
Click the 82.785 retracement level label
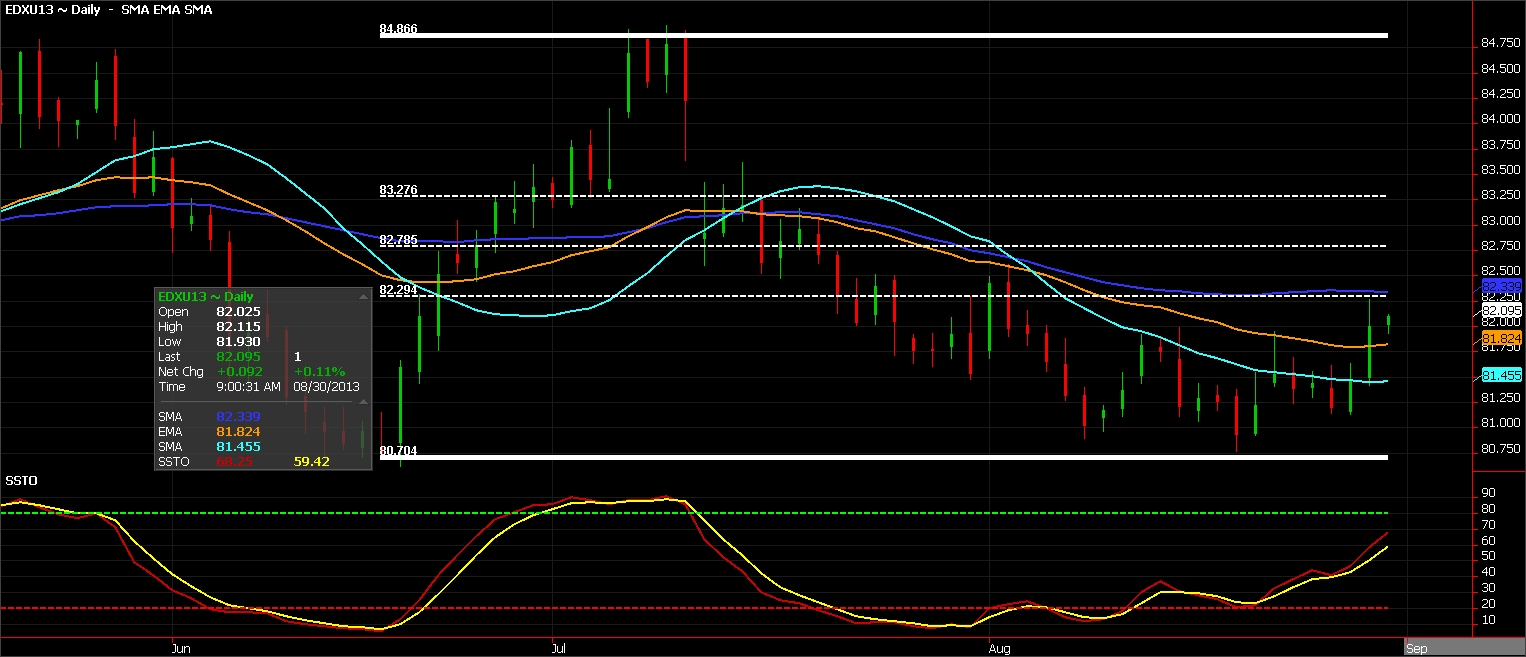pos(398,240)
